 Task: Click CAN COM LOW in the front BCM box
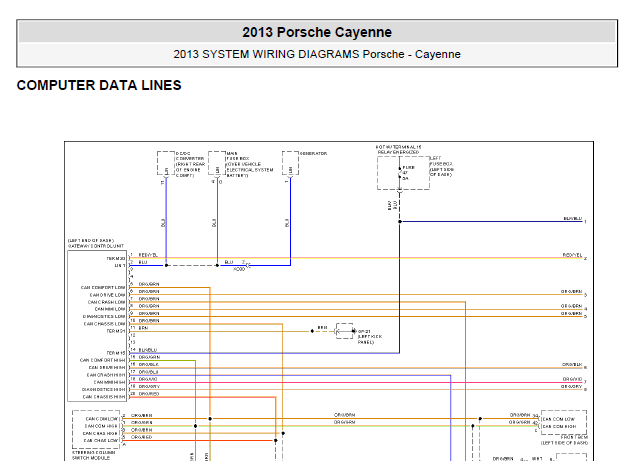pos(559,419)
